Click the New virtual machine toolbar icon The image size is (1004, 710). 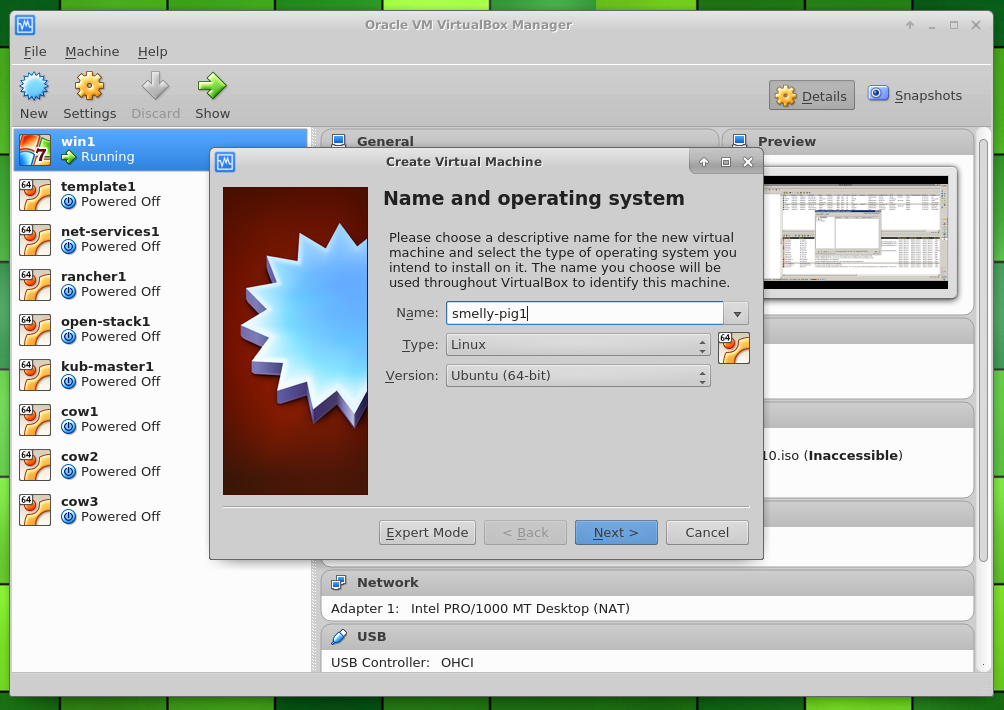(x=33, y=86)
